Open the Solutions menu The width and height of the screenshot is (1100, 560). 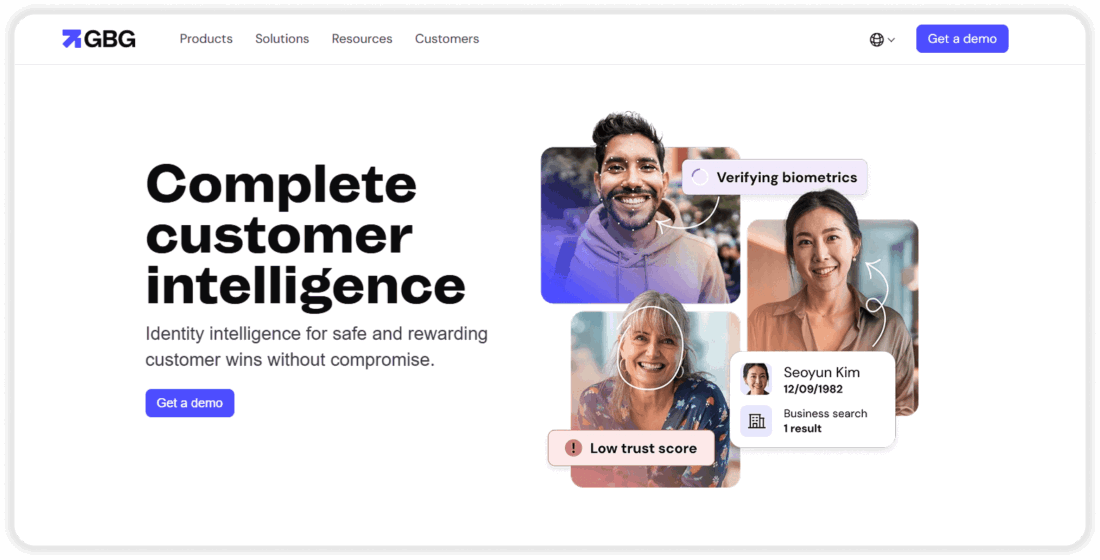(282, 39)
